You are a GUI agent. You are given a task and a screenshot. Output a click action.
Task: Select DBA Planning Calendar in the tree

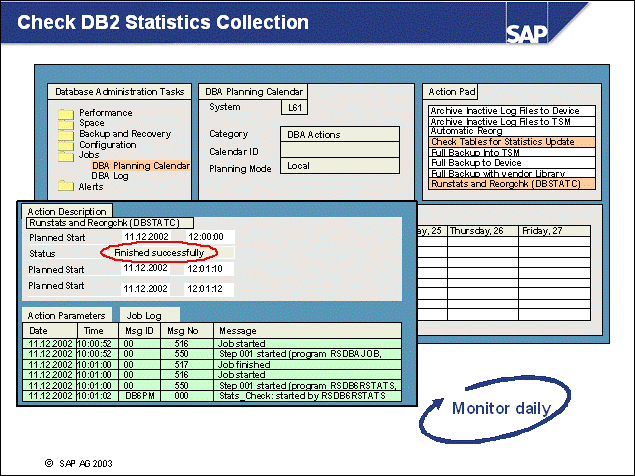[x=140, y=166]
